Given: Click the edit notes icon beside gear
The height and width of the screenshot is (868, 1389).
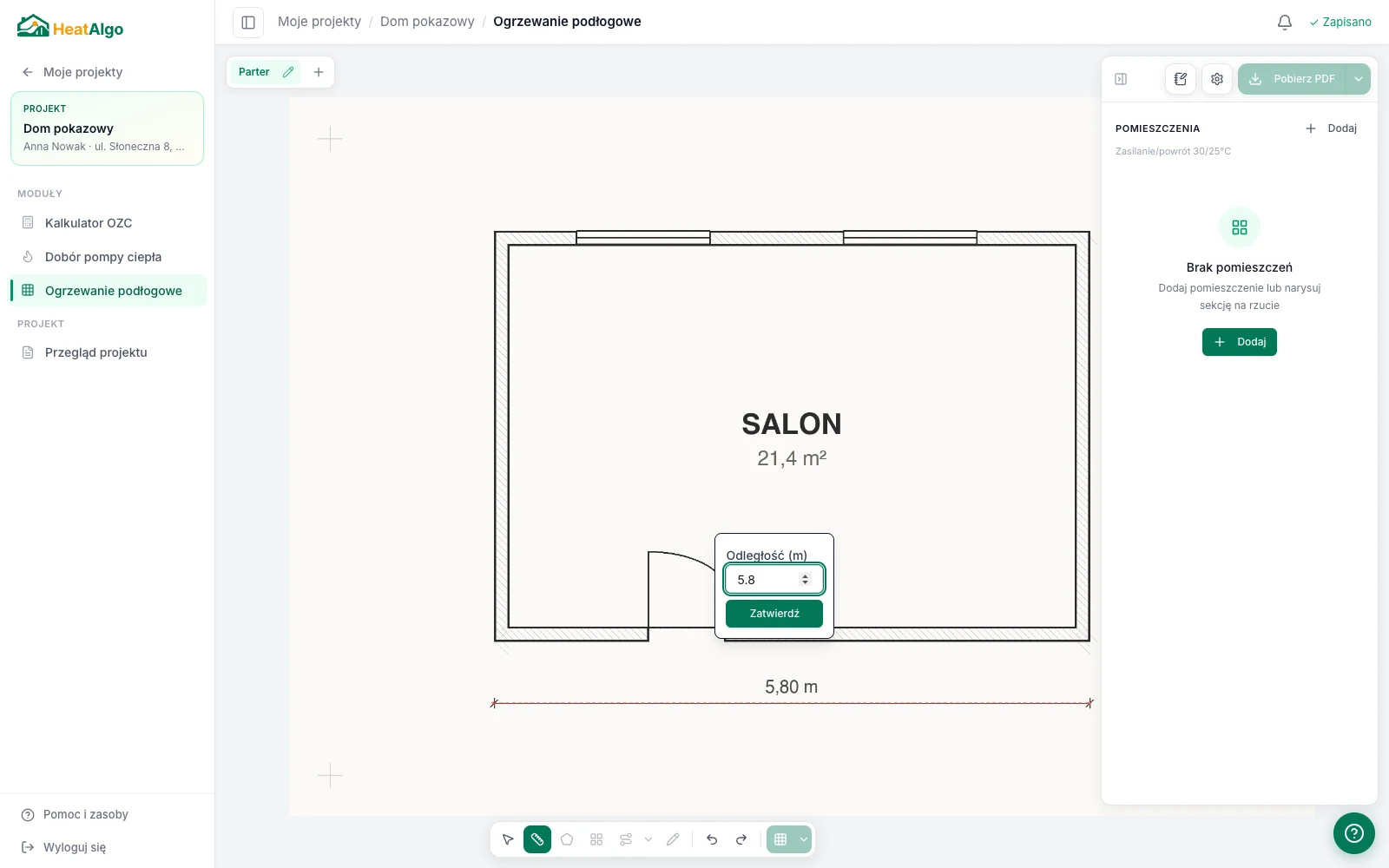Looking at the screenshot, I should [1181, 79].
